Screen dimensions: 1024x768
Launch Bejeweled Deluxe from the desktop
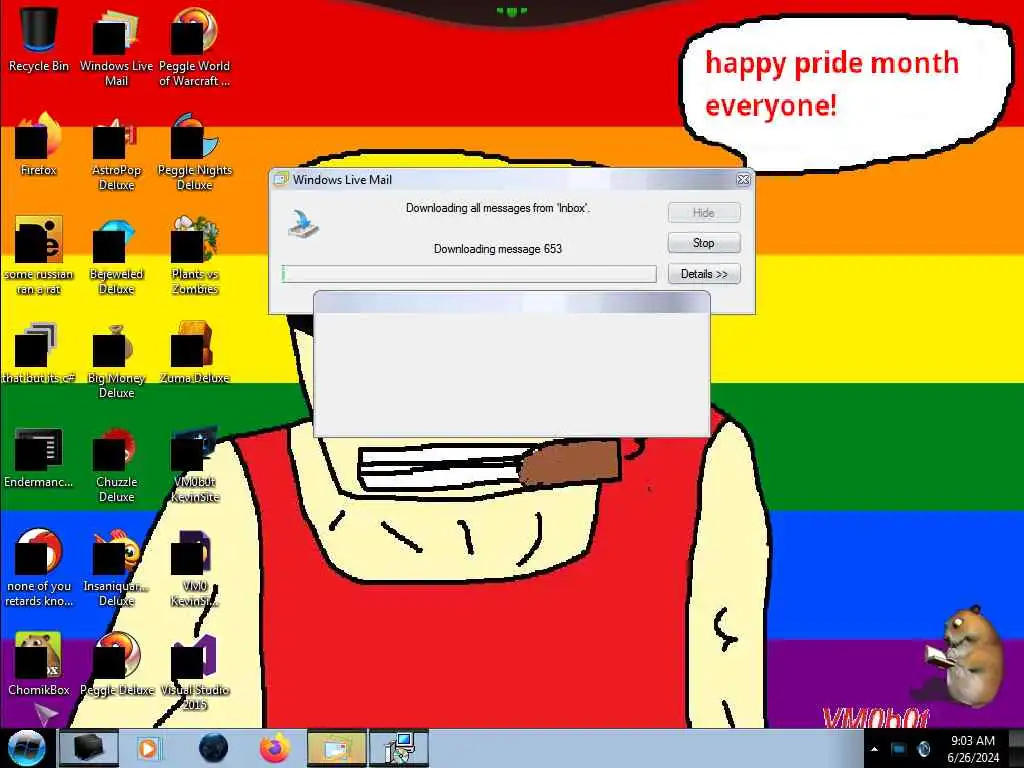pyautogui.click(x=116, y=255)
